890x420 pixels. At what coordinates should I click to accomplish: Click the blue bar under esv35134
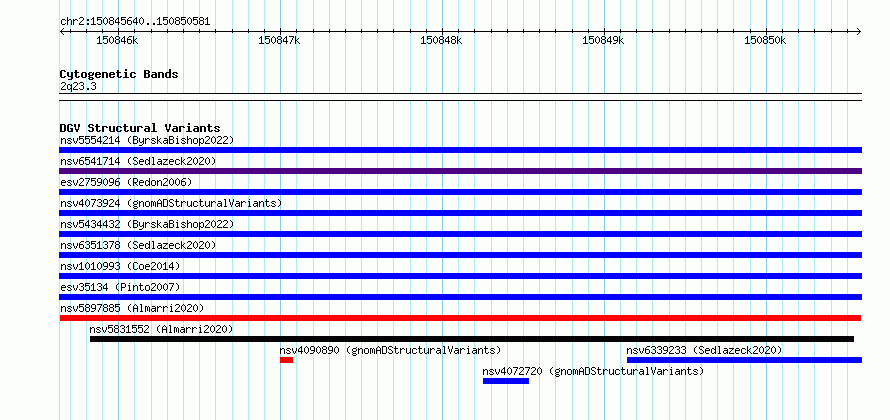pos(460,297)
